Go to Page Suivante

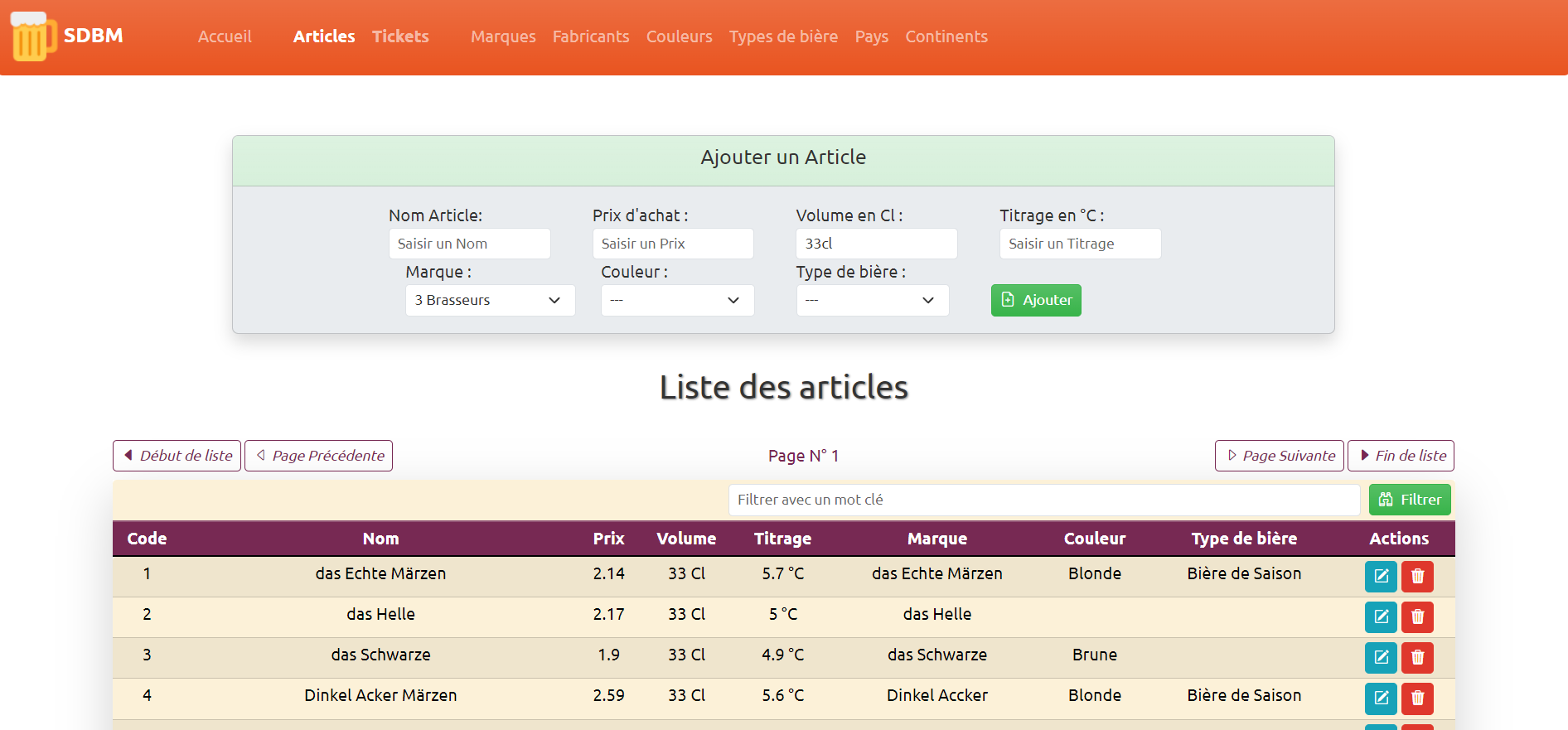(x=1279, y=456)
